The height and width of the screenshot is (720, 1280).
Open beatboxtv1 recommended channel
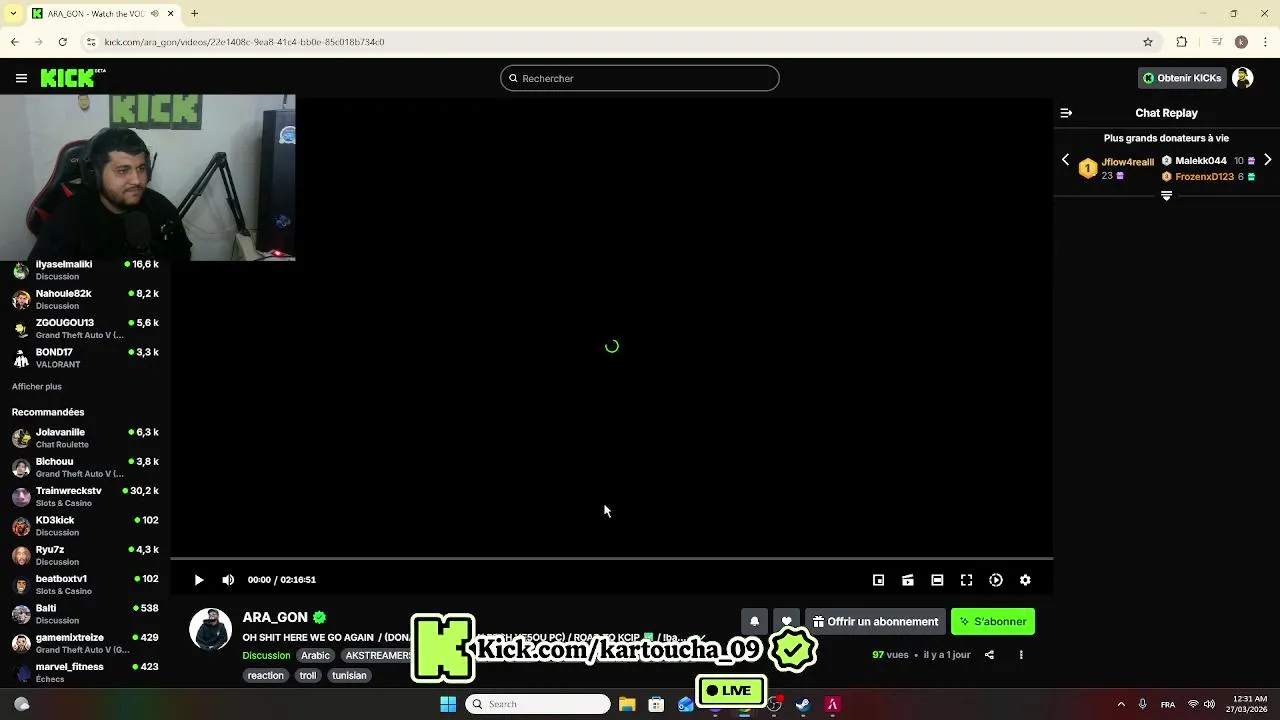pyautogui.click(x=85, y=584)
